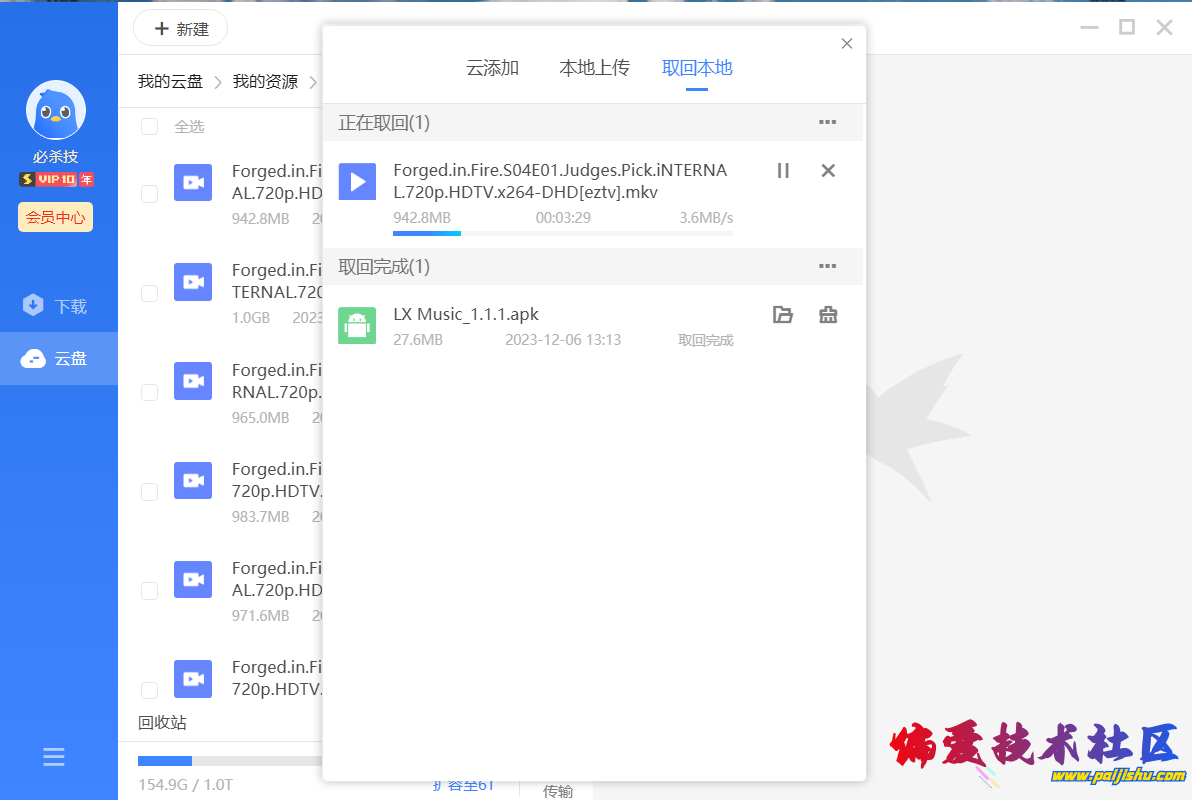
Task: Switch to the 本地上传 tab
Action: coord(594,68)
